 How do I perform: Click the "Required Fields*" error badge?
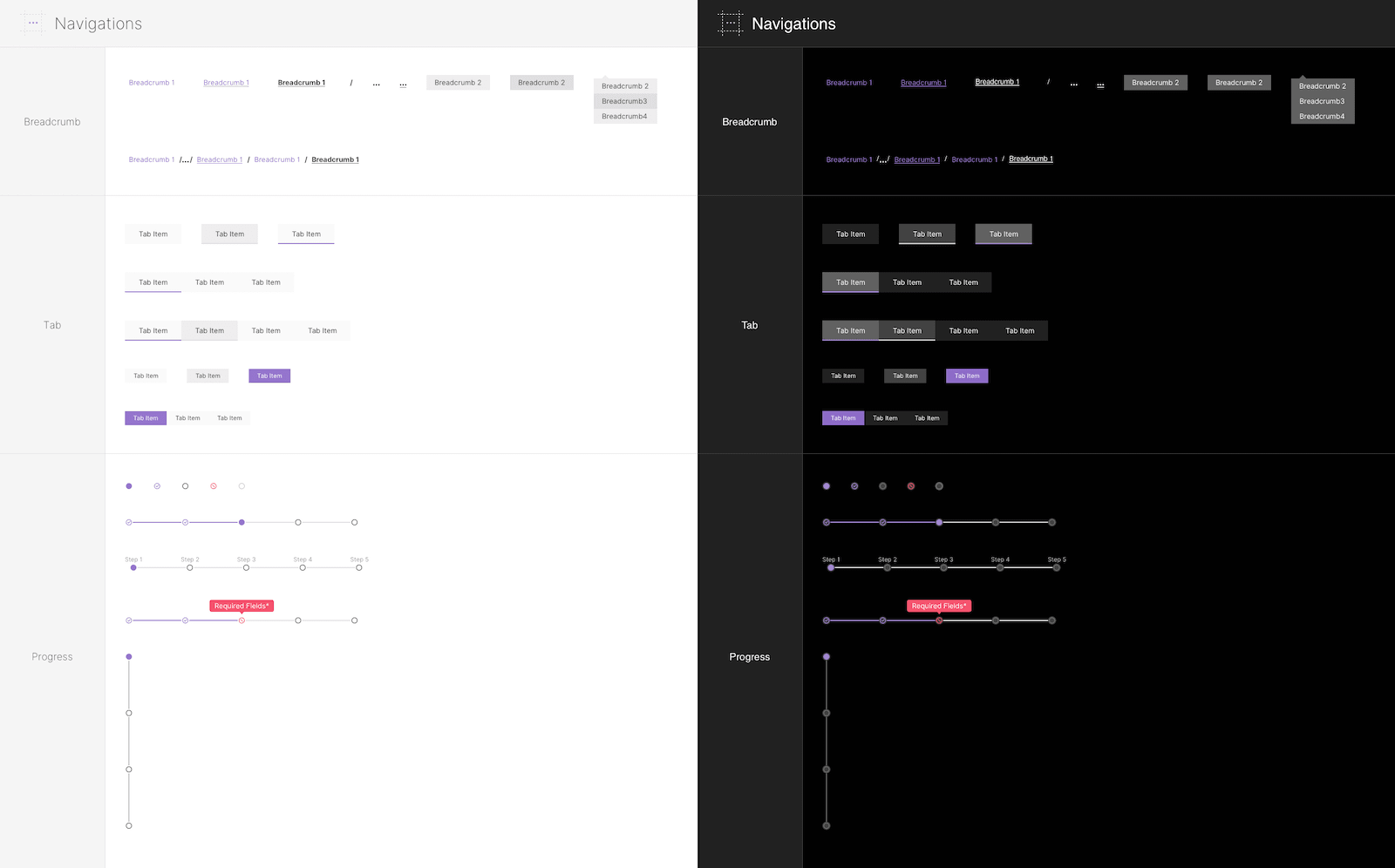tap(242, 605)
